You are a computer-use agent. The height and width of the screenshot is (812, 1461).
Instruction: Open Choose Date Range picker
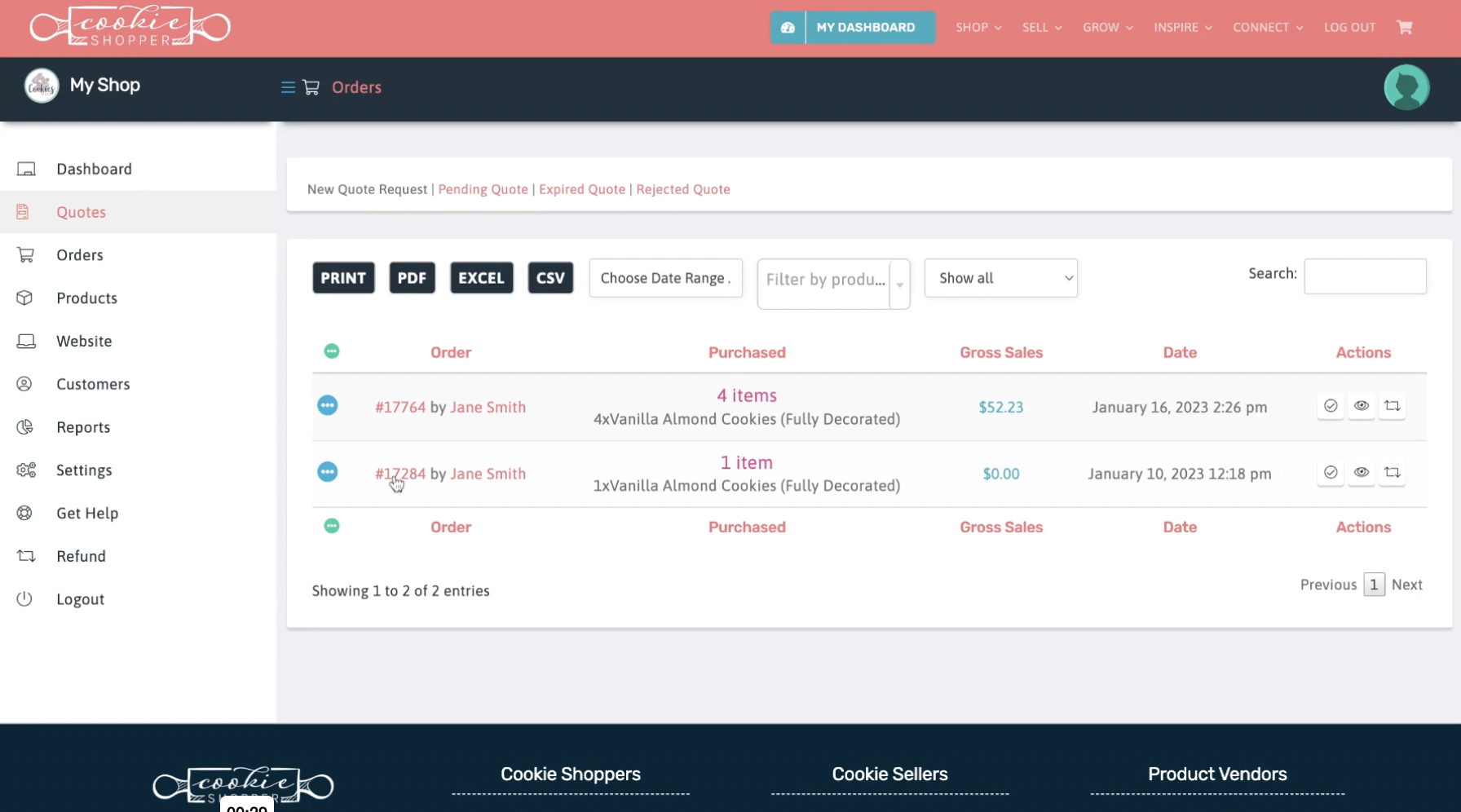coord(665,278)
